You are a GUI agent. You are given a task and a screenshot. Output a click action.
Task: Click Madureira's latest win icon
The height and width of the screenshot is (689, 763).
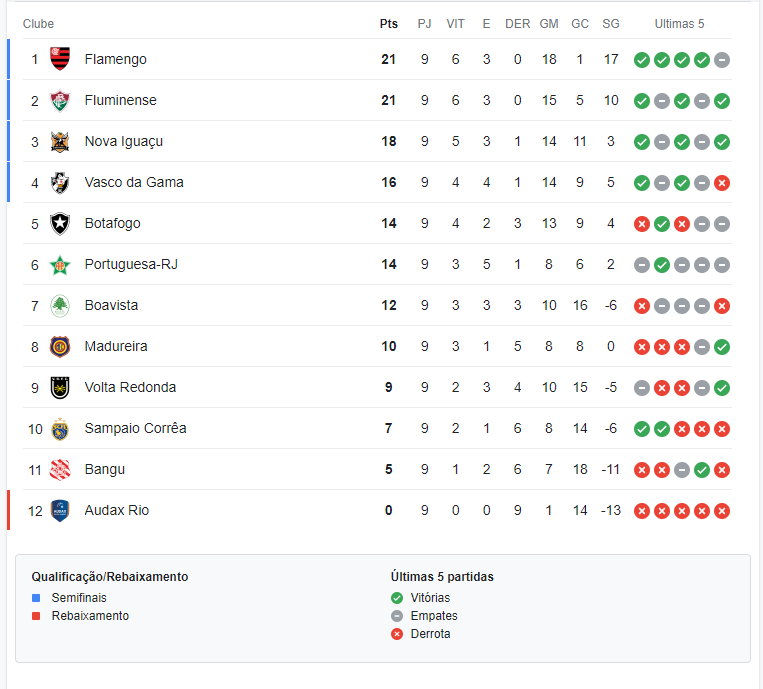click(x=722, y=347)
